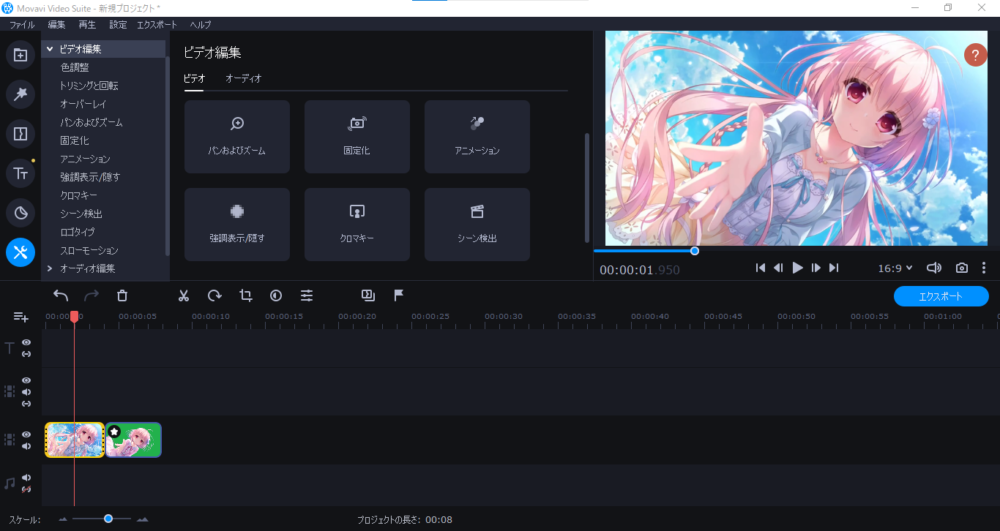Screen dimensions: 1000x531
Task: Open the file import sidebar icon
Action: coord(20,55)
